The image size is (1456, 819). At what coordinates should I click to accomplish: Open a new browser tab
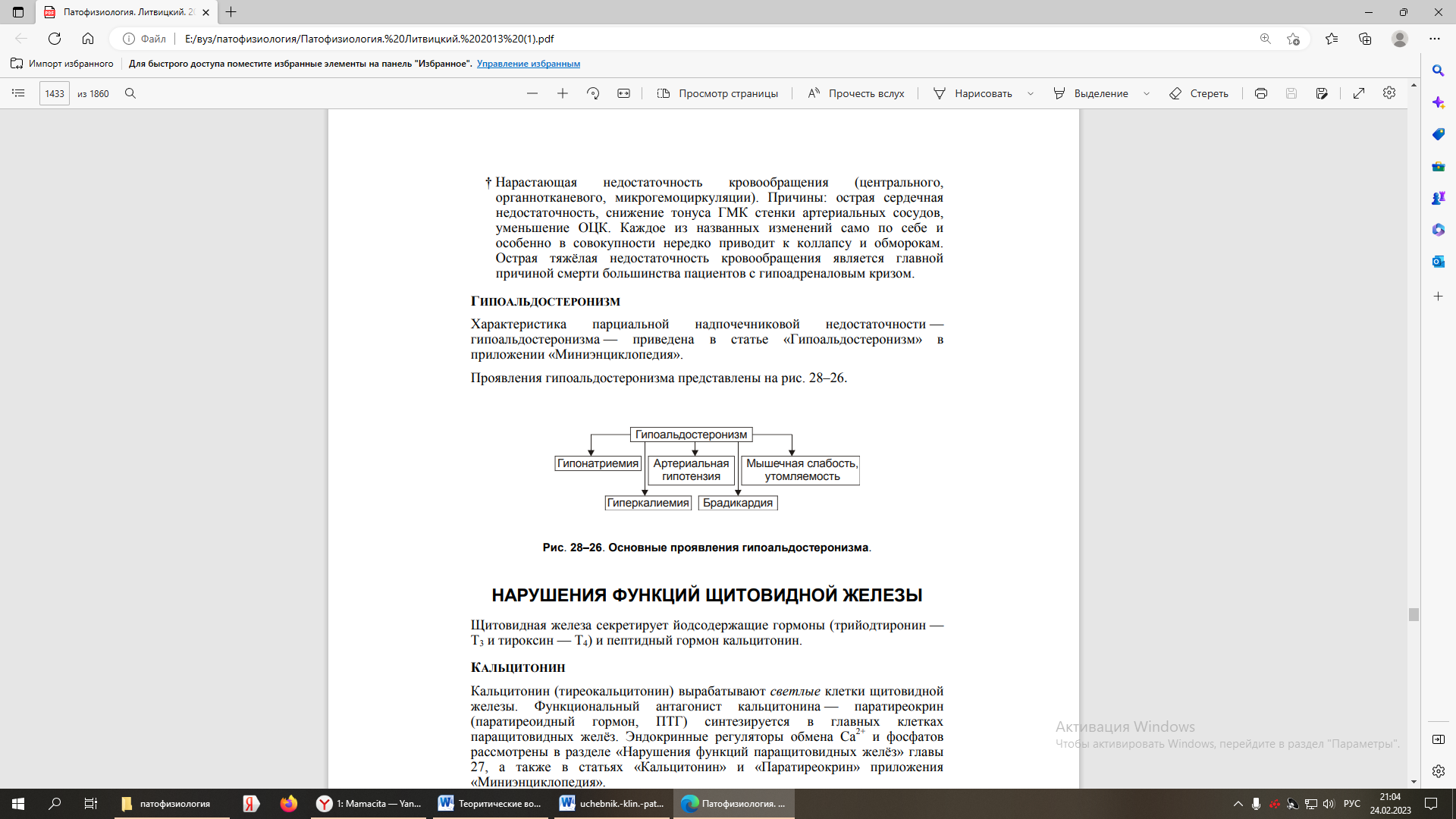231,12
